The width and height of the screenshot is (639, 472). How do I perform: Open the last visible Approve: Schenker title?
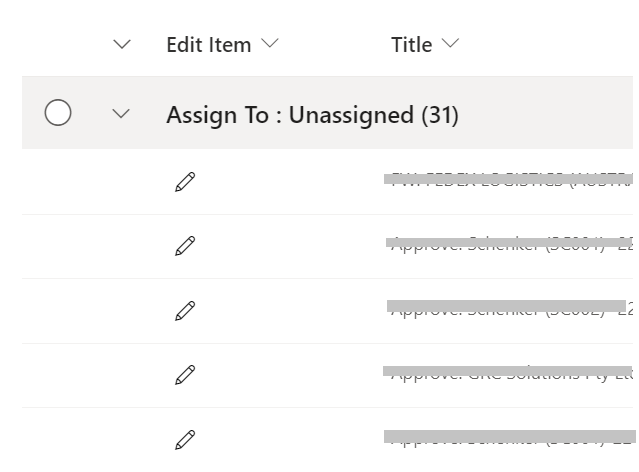click(511, 439)
